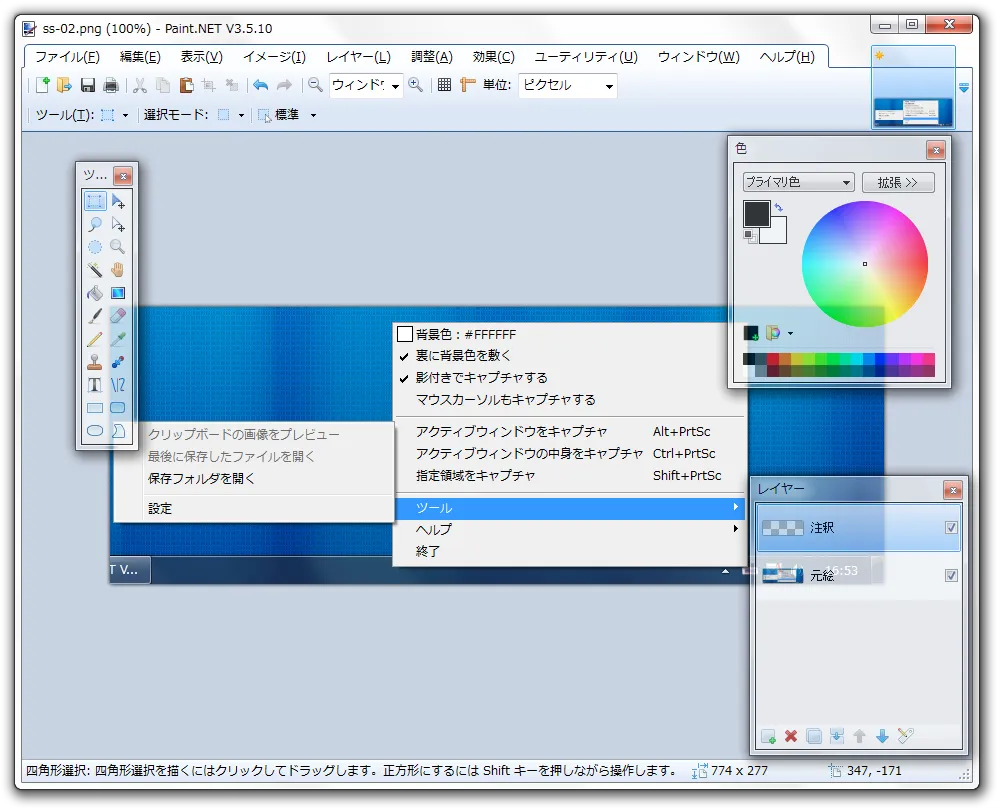Add a new layer in the Layers panel
Viewport: 998px width, 808px height.
(769, 737)
